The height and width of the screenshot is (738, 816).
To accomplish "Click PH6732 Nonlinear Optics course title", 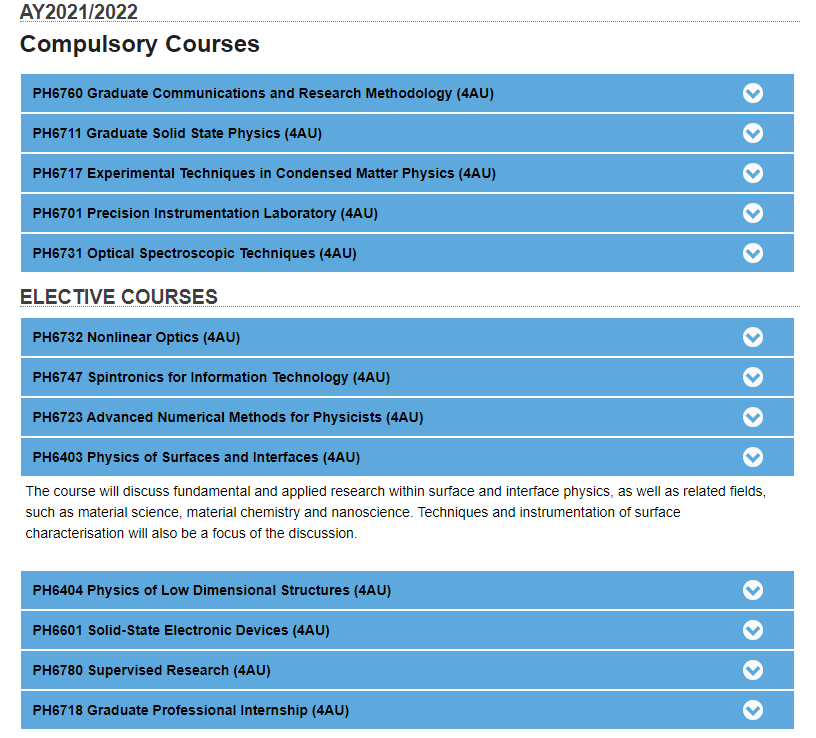I will [x=136, y=338].
